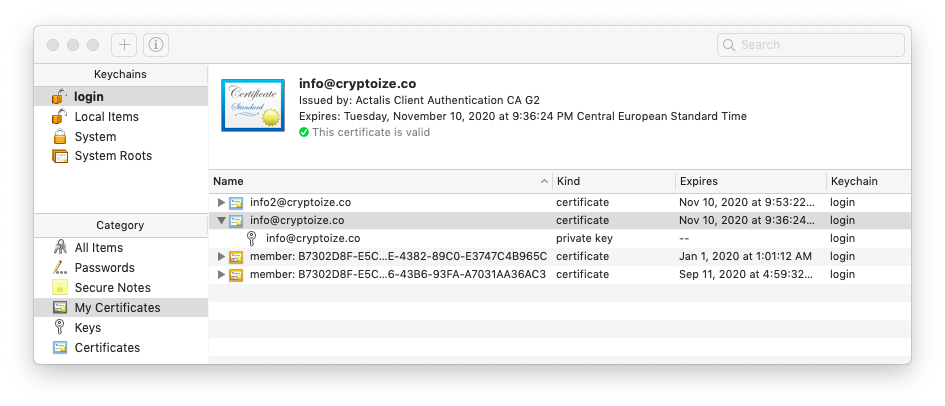Viewport: 945px width, 406px height.
Task: Select the Local Items keychain icon
Action: tap(59, 116)
